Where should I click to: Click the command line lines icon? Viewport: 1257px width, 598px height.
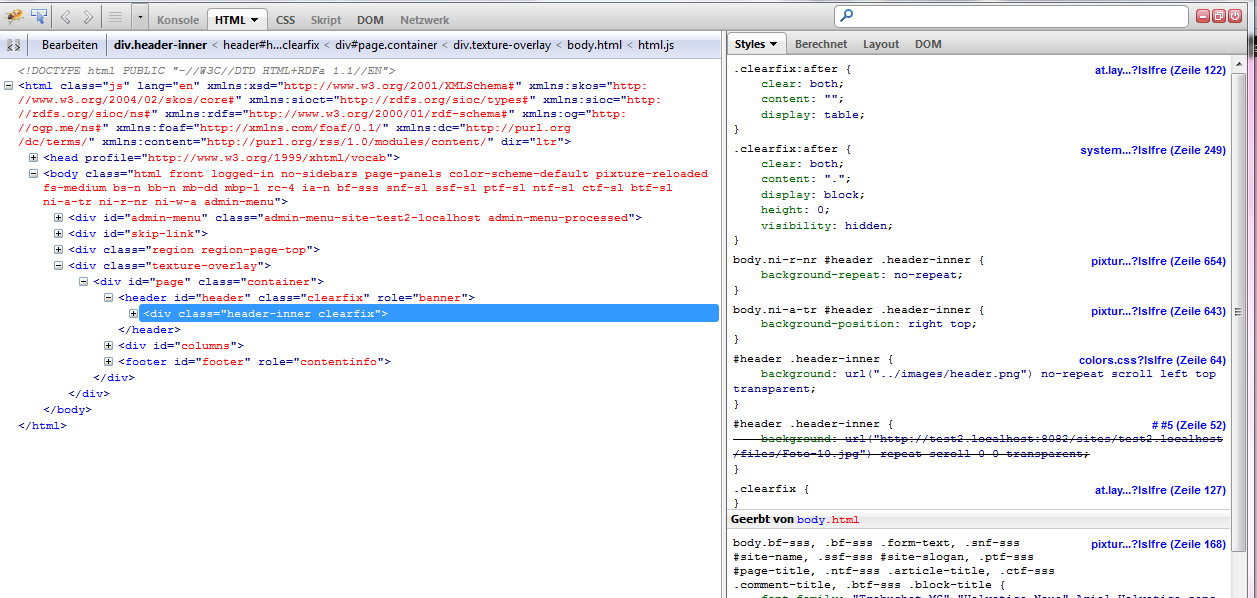pyautogui.click(x=115, y=17)
